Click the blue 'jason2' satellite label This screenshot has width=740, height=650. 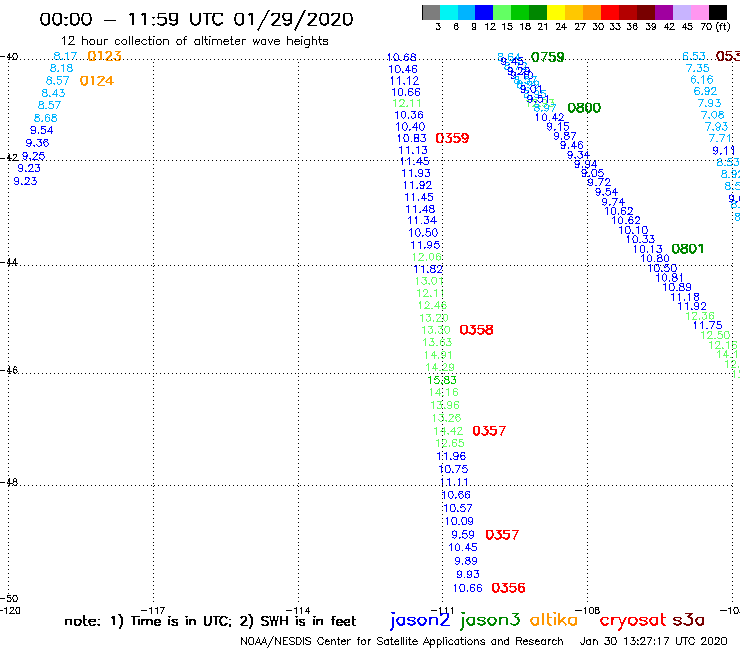pyautogui.click(x=420, y=620)
